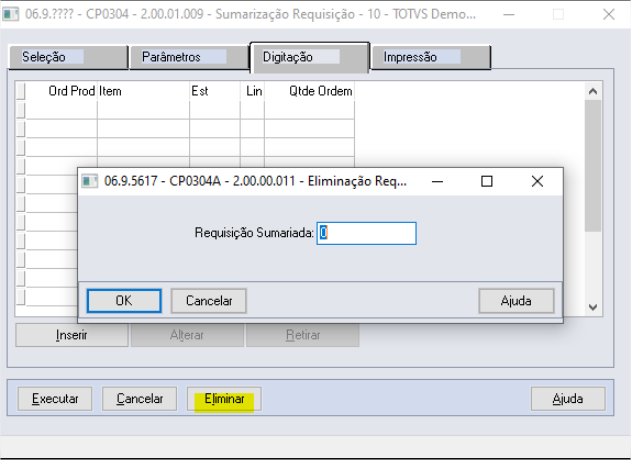This screenshot has height=461, width=633.
Task: Click the highlighted Eliminar button
Action: [224, 399]
